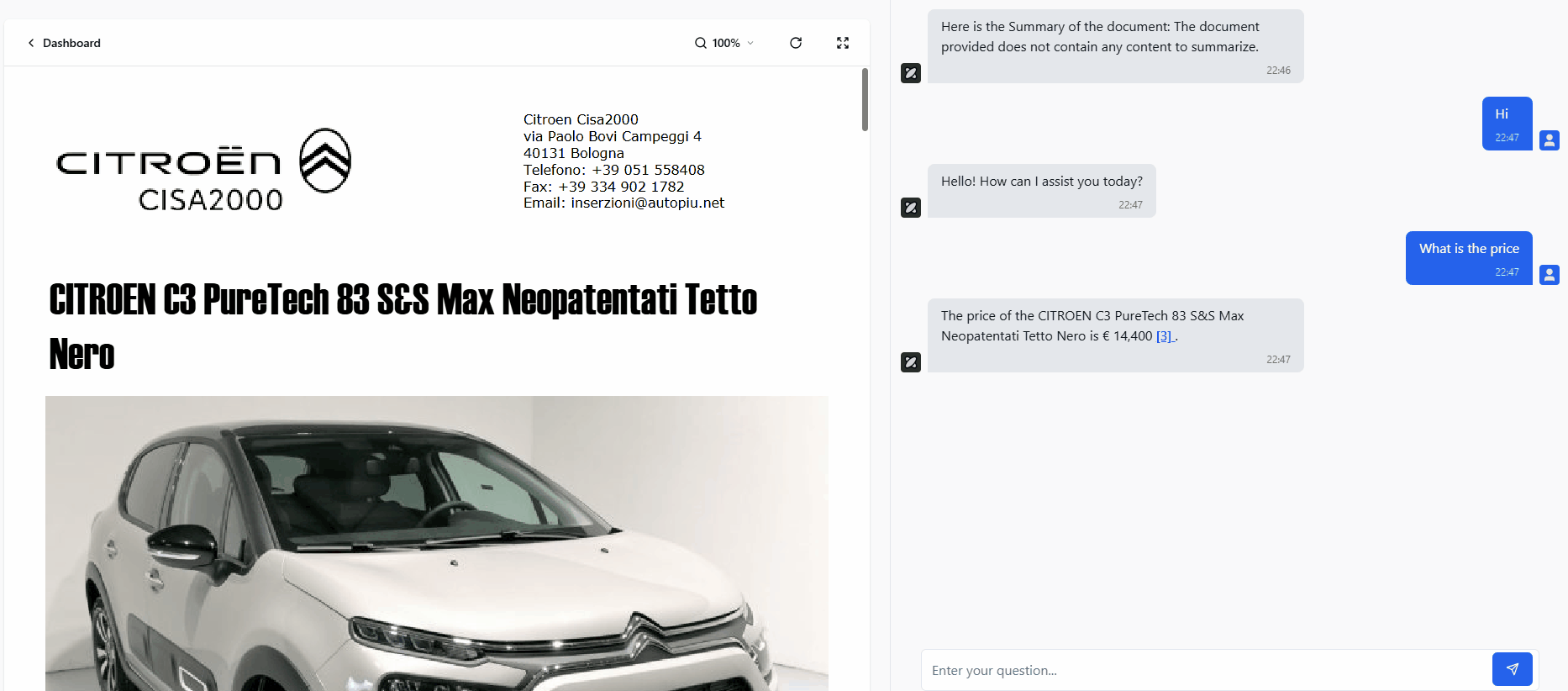
Task: Click the magnifier zoom icon
Action: [x=700, y=43]
